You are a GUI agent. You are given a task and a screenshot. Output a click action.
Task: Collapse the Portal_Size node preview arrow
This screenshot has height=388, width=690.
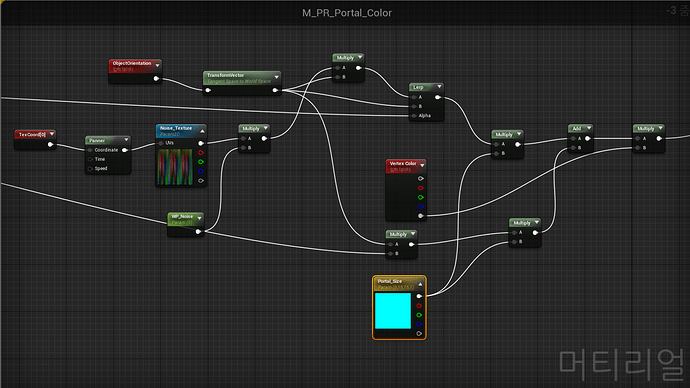click(x=420, y=284)
